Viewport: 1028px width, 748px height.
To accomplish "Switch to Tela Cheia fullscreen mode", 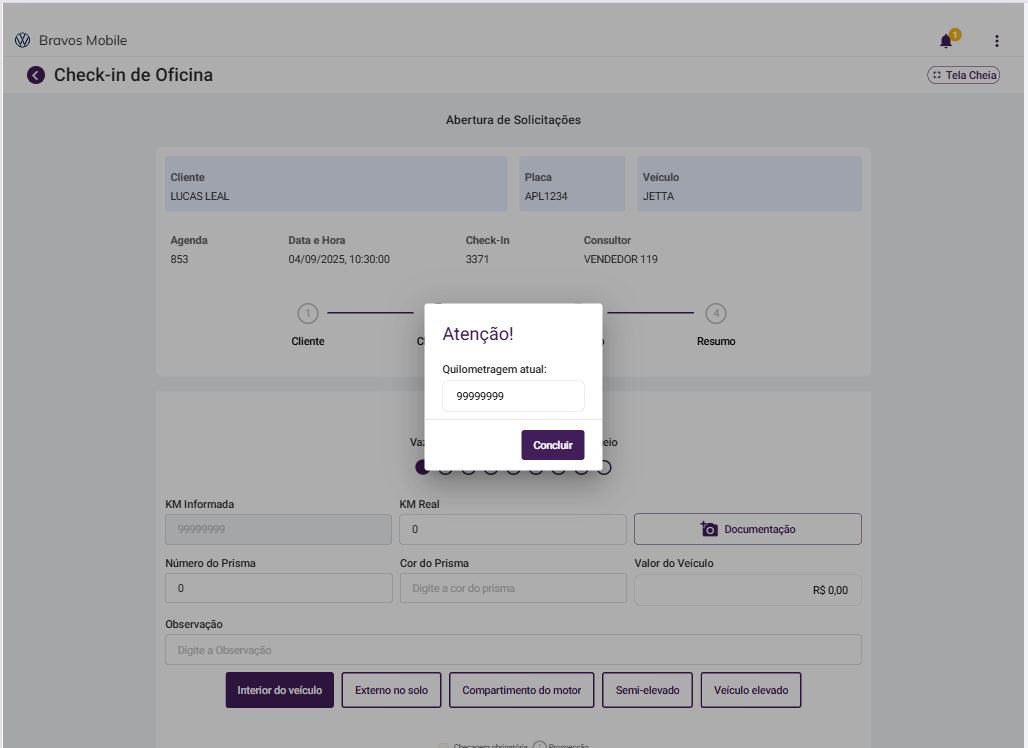I will [964, 75].
